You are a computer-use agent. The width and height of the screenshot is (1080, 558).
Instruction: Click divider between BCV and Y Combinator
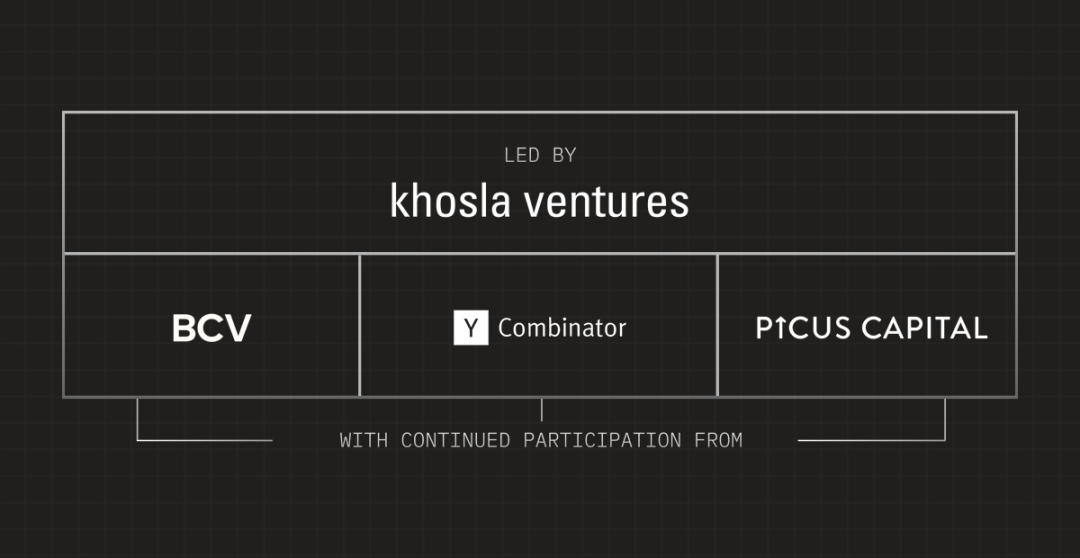[x=360, y=325]
